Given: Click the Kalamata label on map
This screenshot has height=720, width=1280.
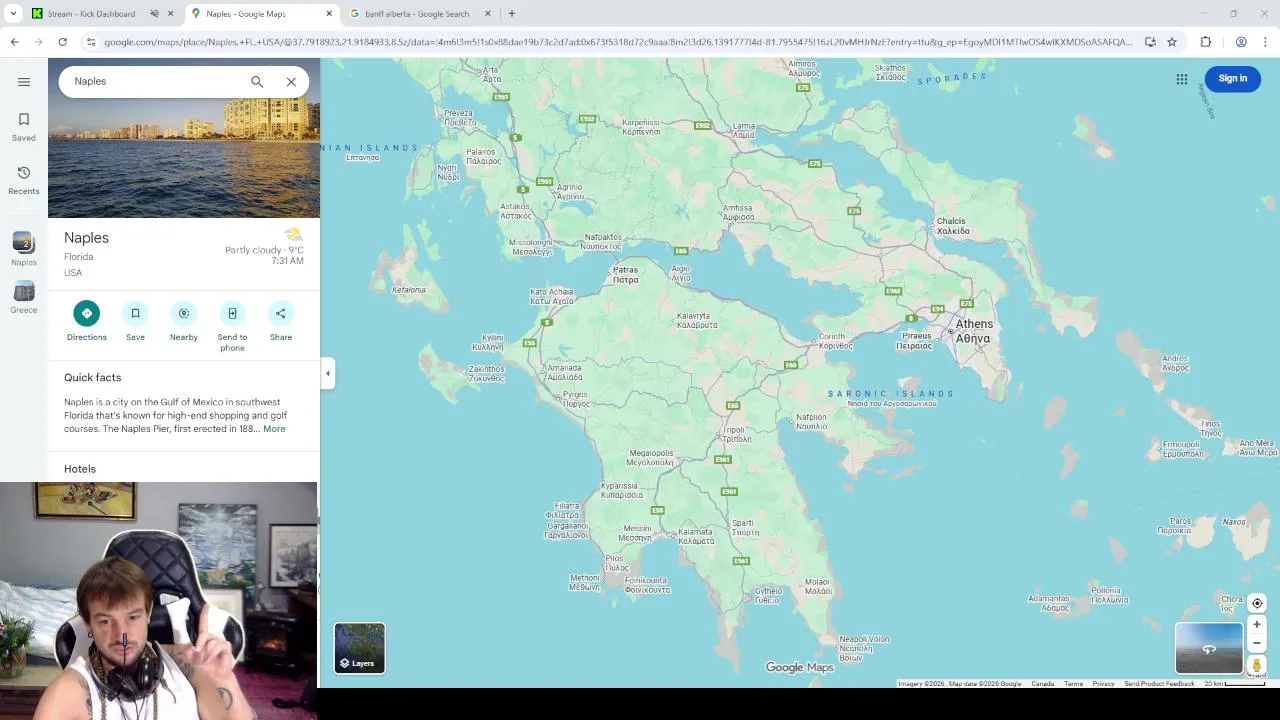Looking at the screenshot, I should pyautogui.click(x=695, y=536).
